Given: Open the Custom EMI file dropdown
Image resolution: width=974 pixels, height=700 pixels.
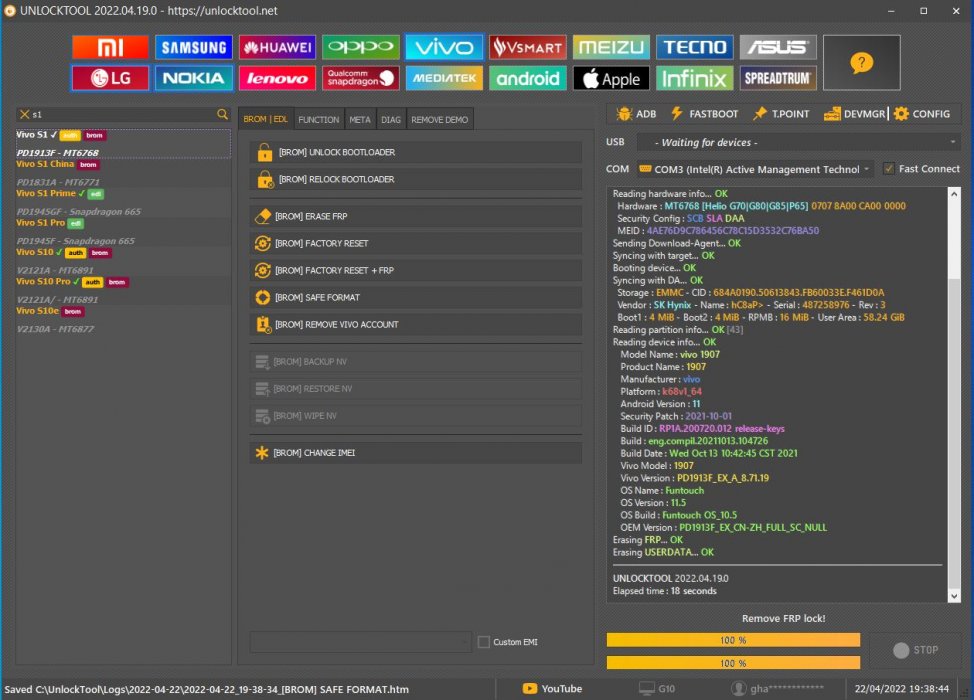Looking at the screenshot, I should coord(361,642).
